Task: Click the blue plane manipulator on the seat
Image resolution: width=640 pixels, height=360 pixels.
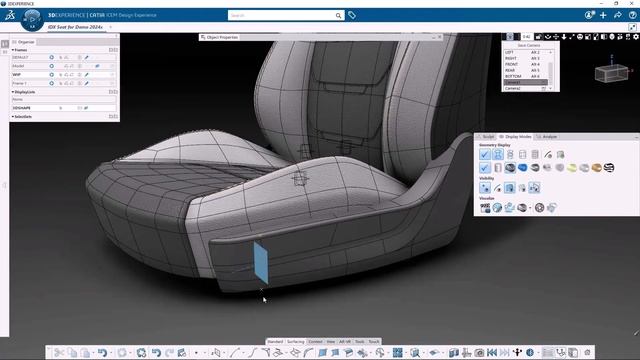Action: coord(261,262)
